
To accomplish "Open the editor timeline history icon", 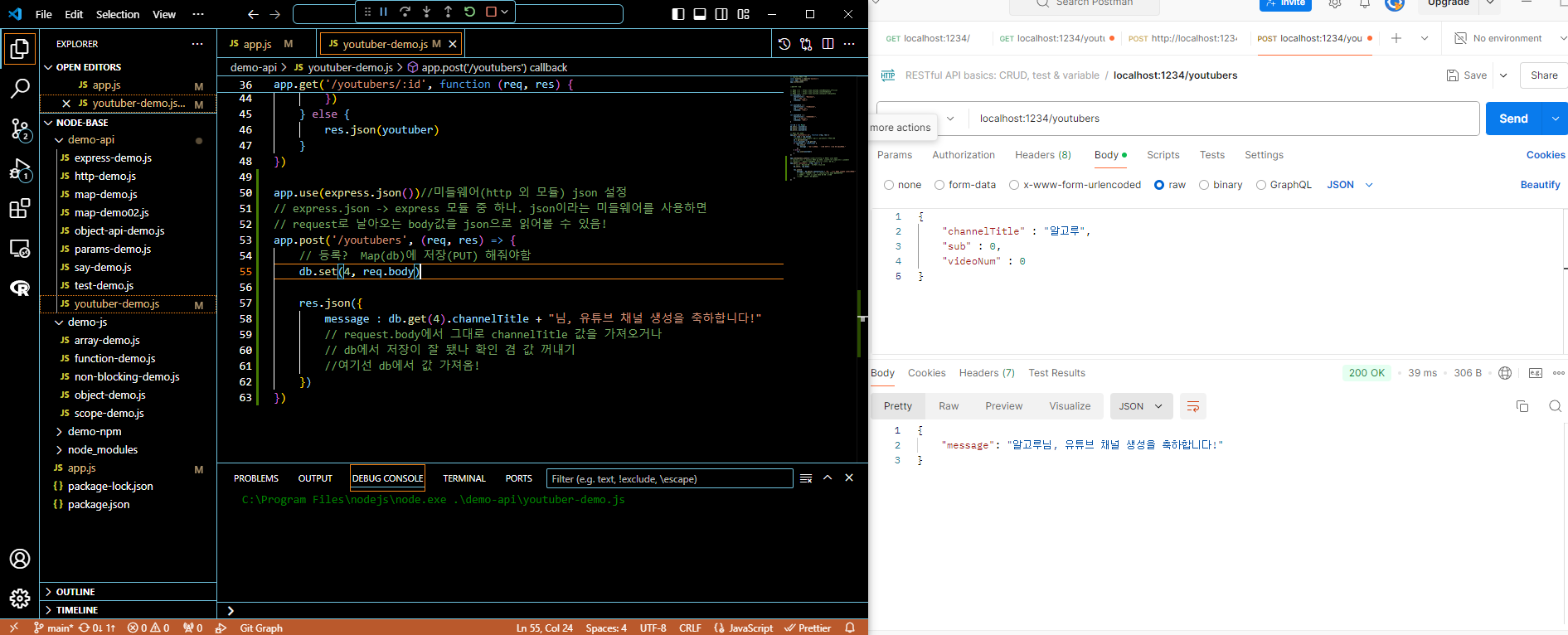I will (x=784, y=44).
